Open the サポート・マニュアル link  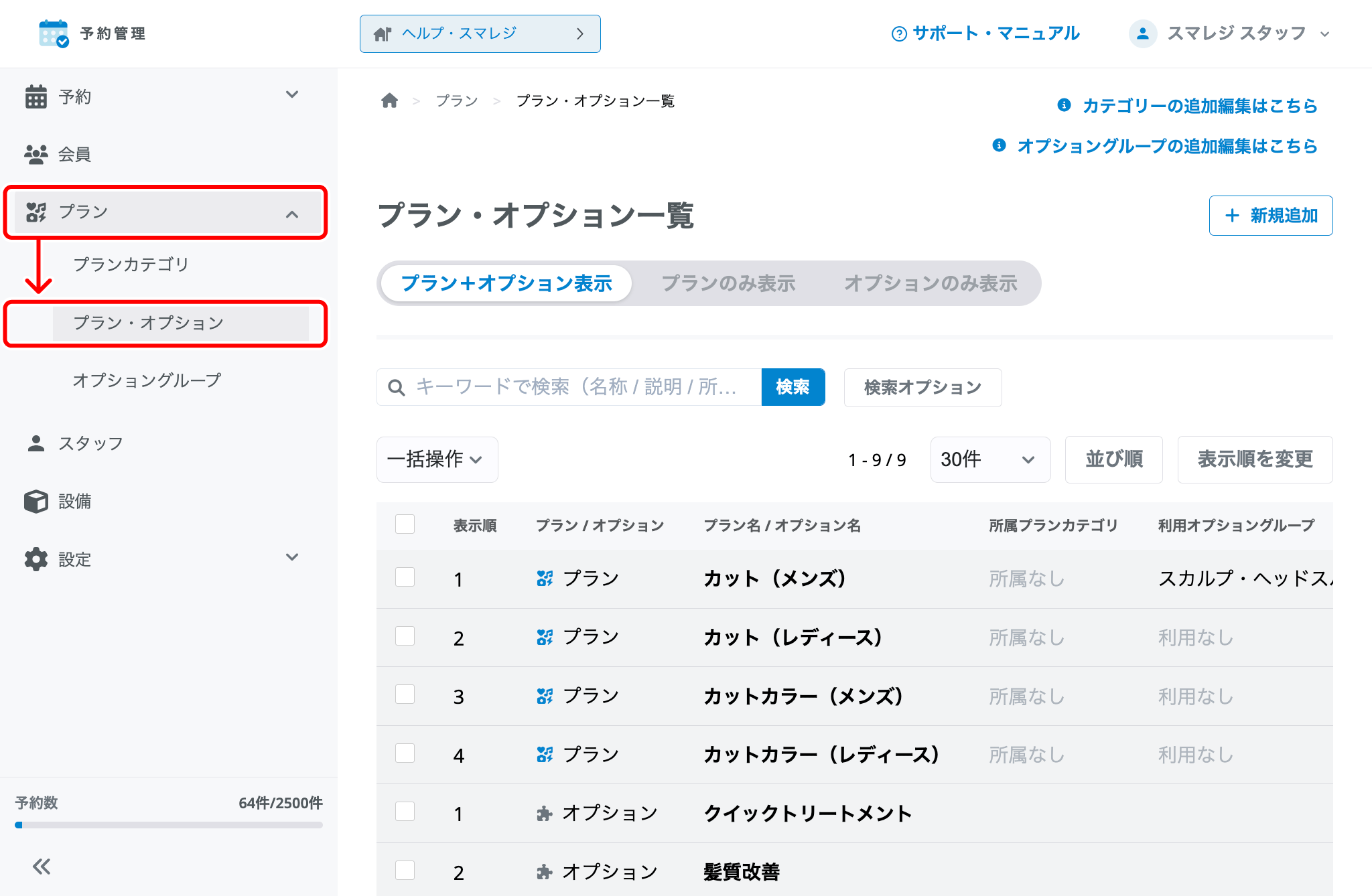[x=986, y=33]
